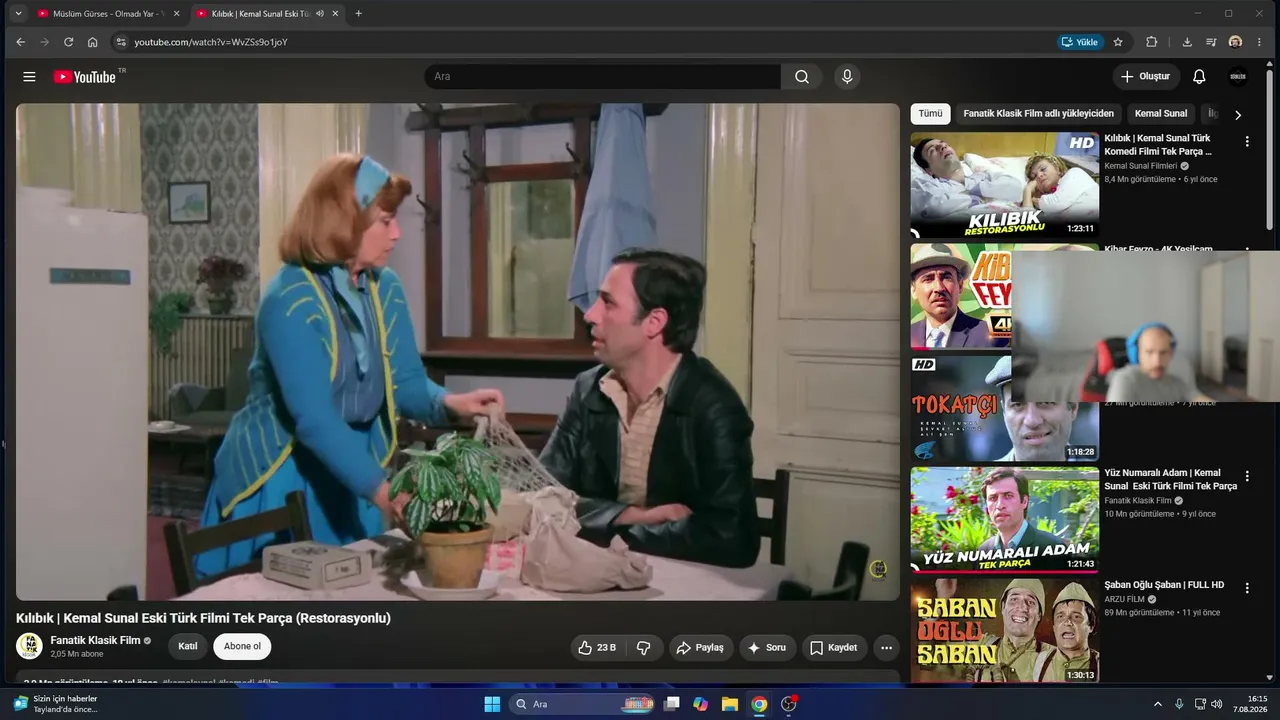The height and width of the screenshot is (720, 1280).
Task: Open Copilot from the taskbar
Action: pyautogui.click(x=701, y=704)
